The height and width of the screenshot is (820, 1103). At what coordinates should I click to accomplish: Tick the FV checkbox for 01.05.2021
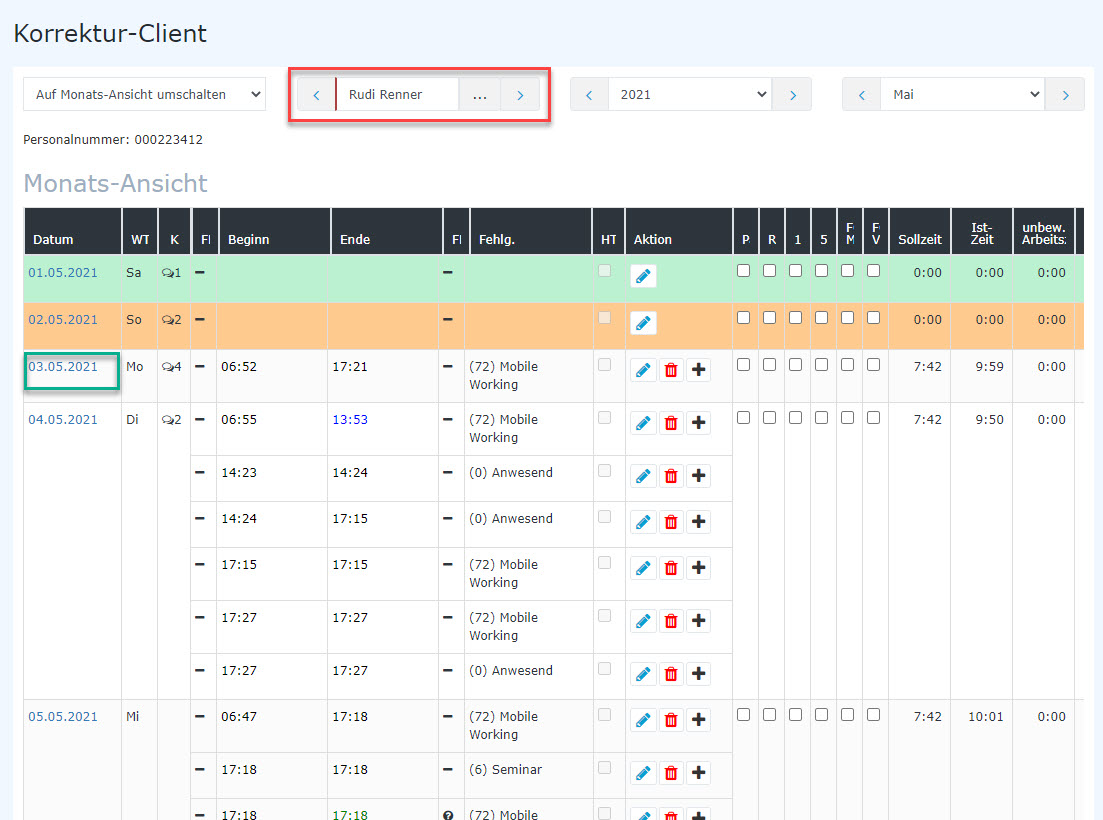(874, 271)
